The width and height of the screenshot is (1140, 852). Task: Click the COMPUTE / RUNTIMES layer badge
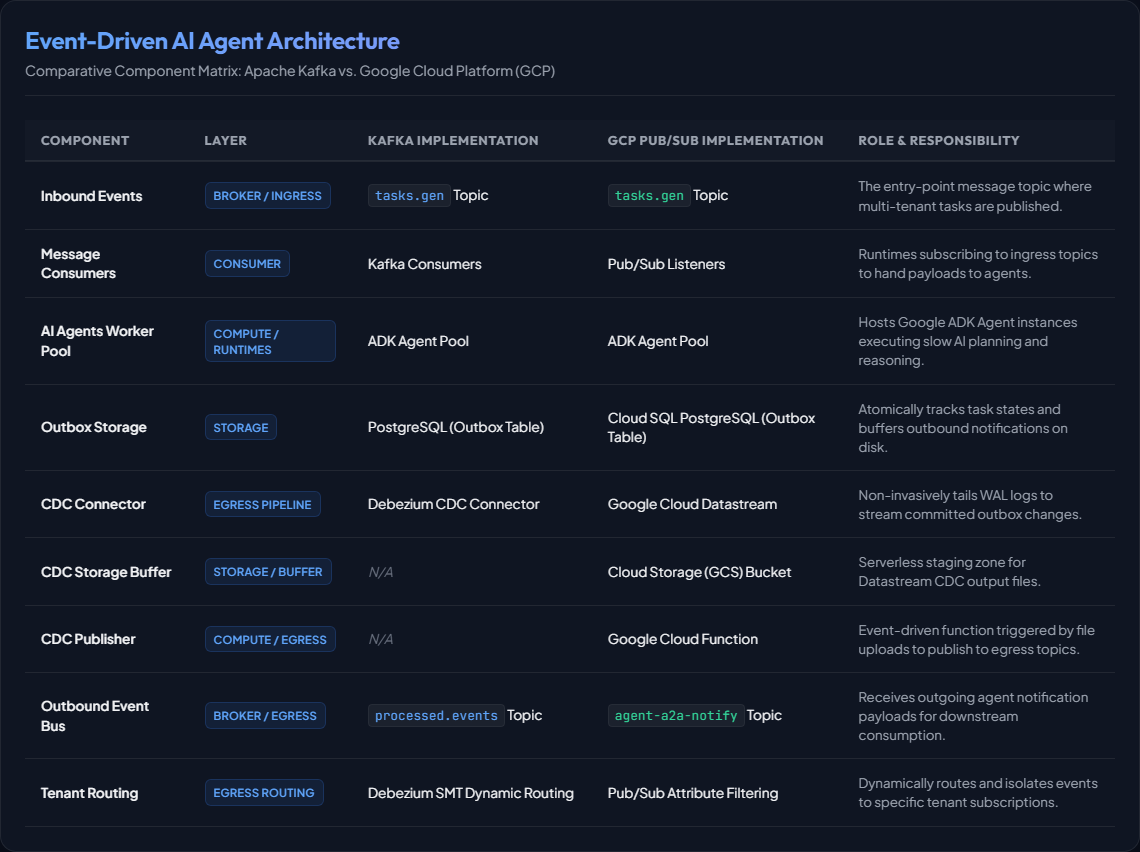click(270, 341)
